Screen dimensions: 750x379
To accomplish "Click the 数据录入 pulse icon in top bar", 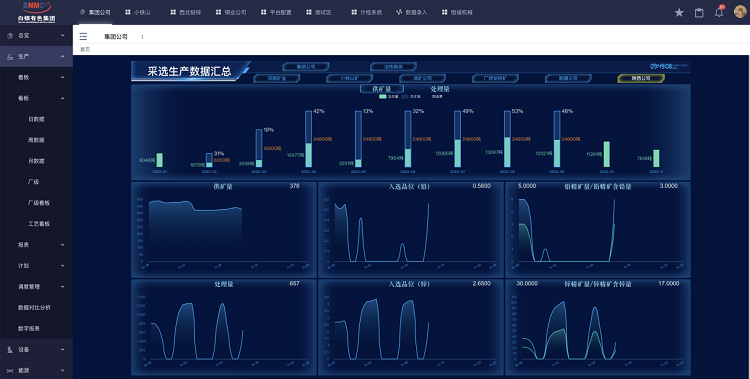I will pos(399,12).
